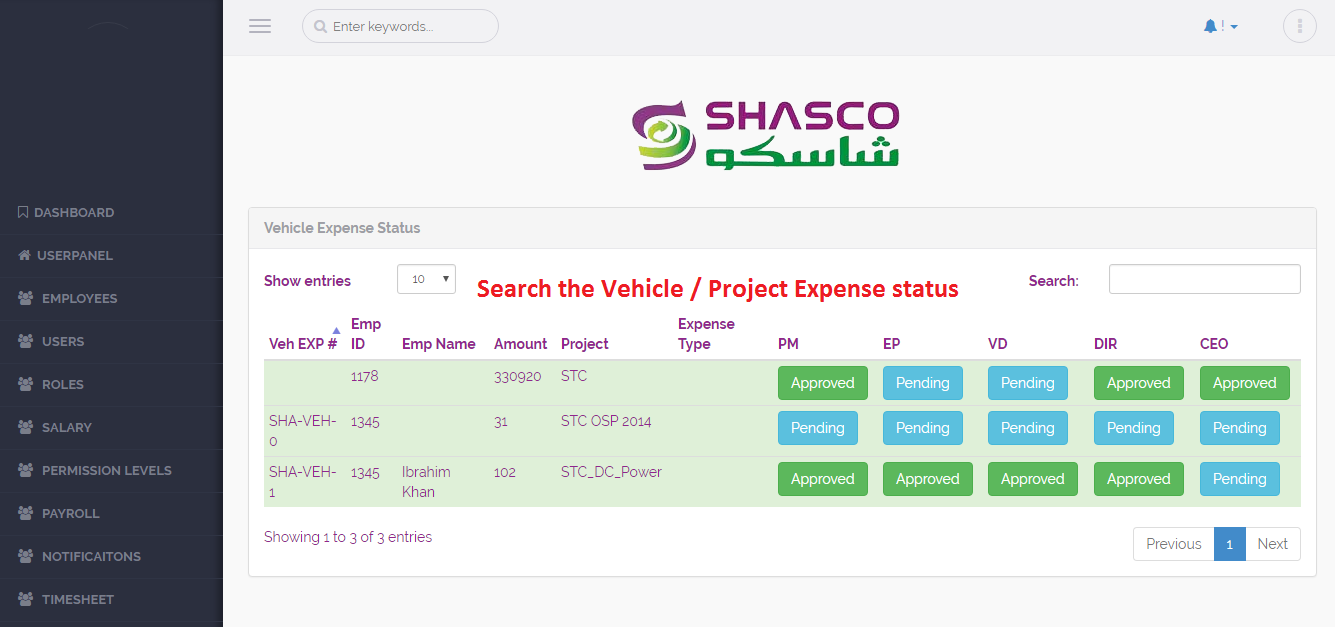Click the Dashboard bookmark icon in sidebar

23,212
